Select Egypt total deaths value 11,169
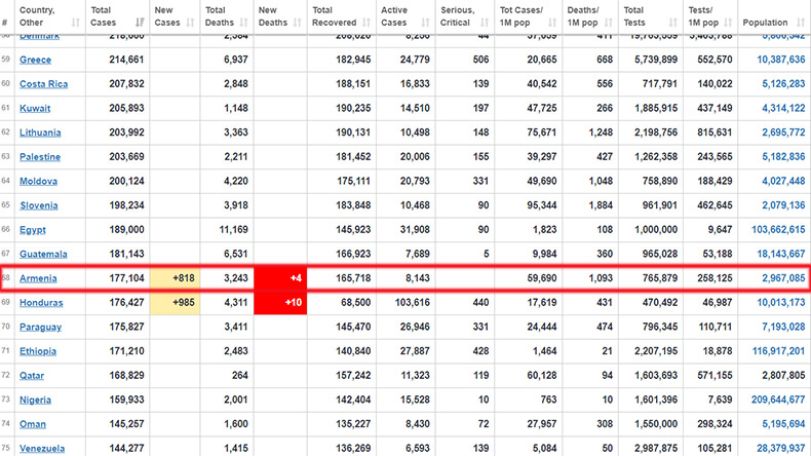This screenshot has width=811, height=456. (x=234, y=230)
